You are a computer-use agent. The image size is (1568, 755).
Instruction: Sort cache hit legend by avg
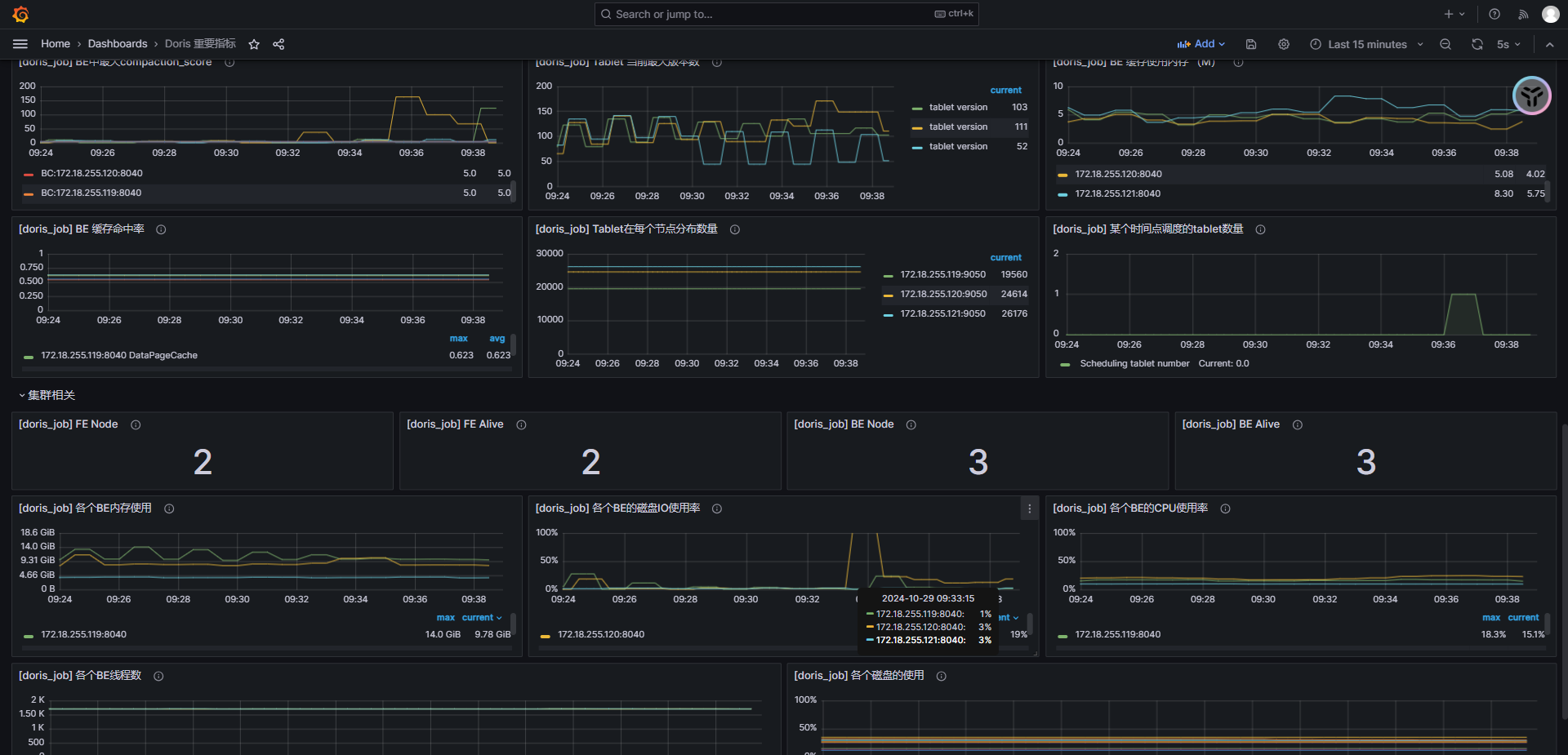pyautogui.click(x=497, y=339)
